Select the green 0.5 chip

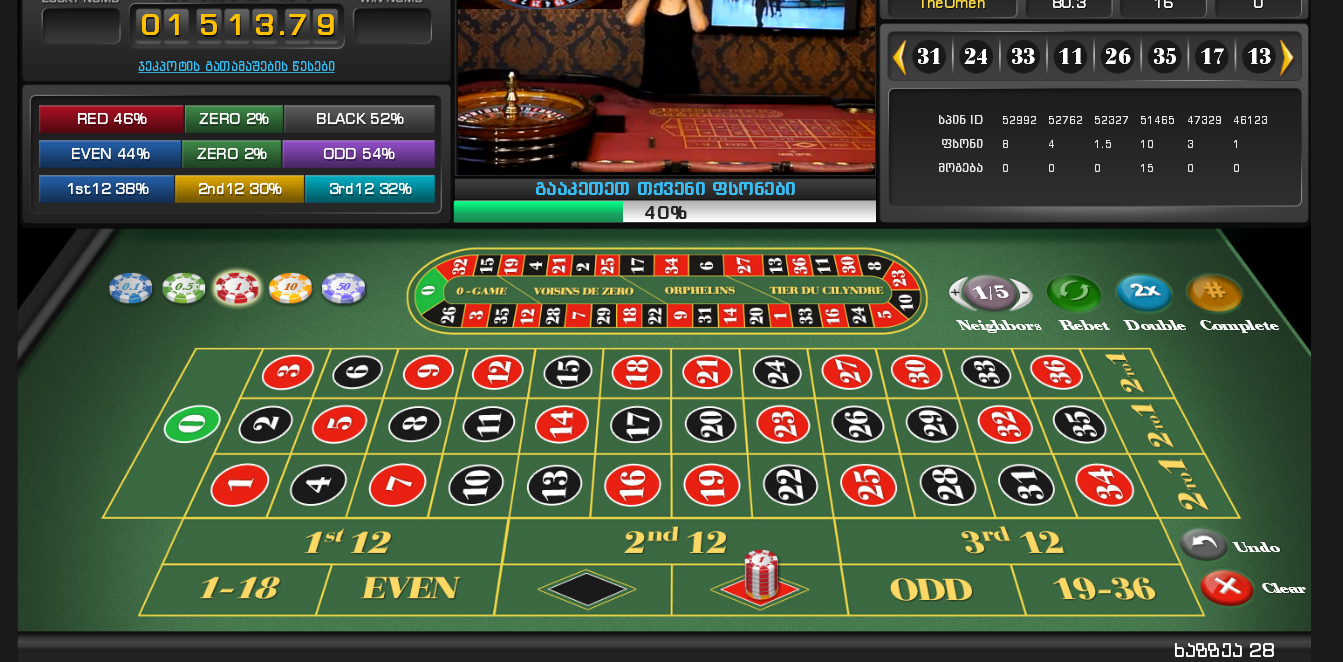pos(184,289)
